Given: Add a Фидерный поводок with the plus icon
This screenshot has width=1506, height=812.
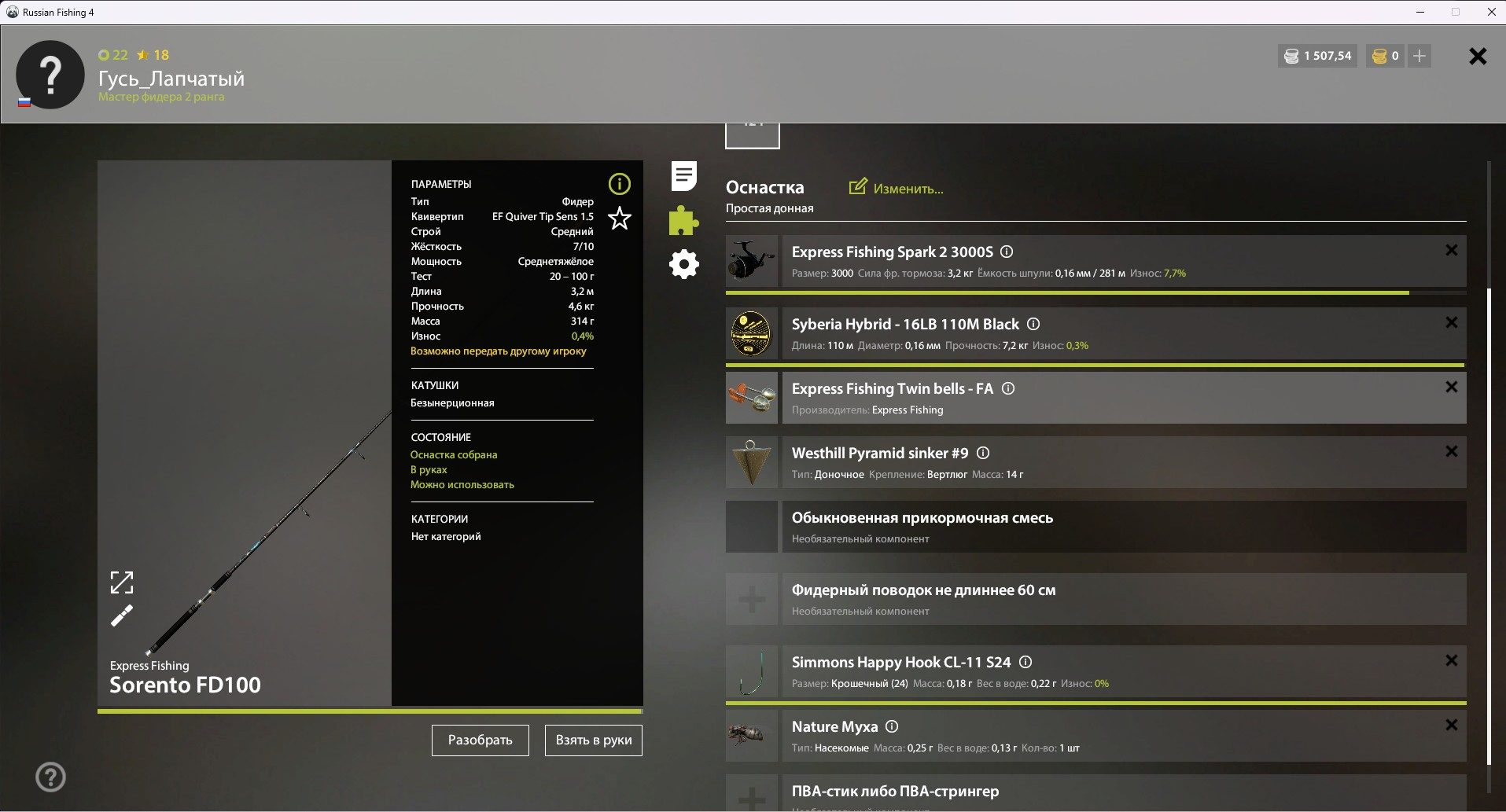Looking at the screenshot, I should (752, 599).
